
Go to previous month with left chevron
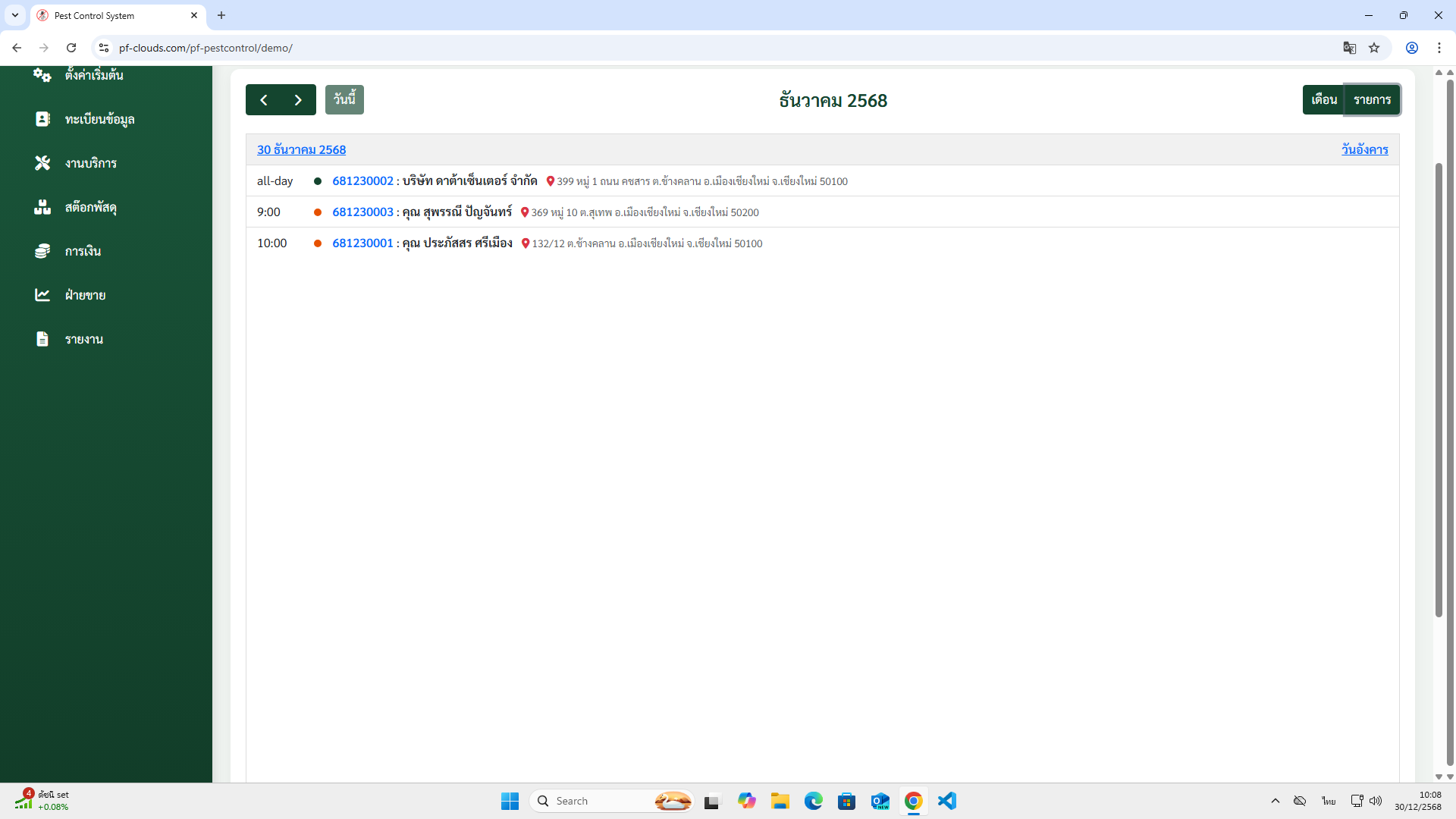click(x=263, y=100)
